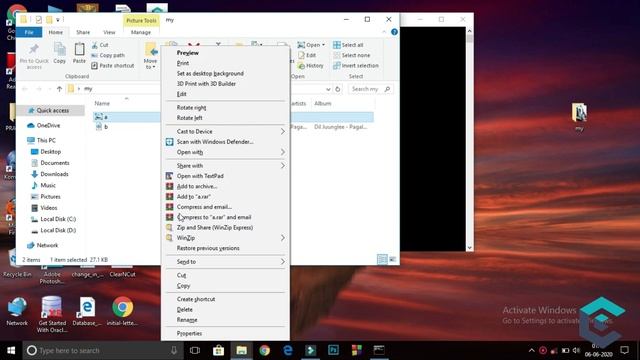Click Invert selection in the ribbon
Screen dimensions: 640x360
point(356,65)
